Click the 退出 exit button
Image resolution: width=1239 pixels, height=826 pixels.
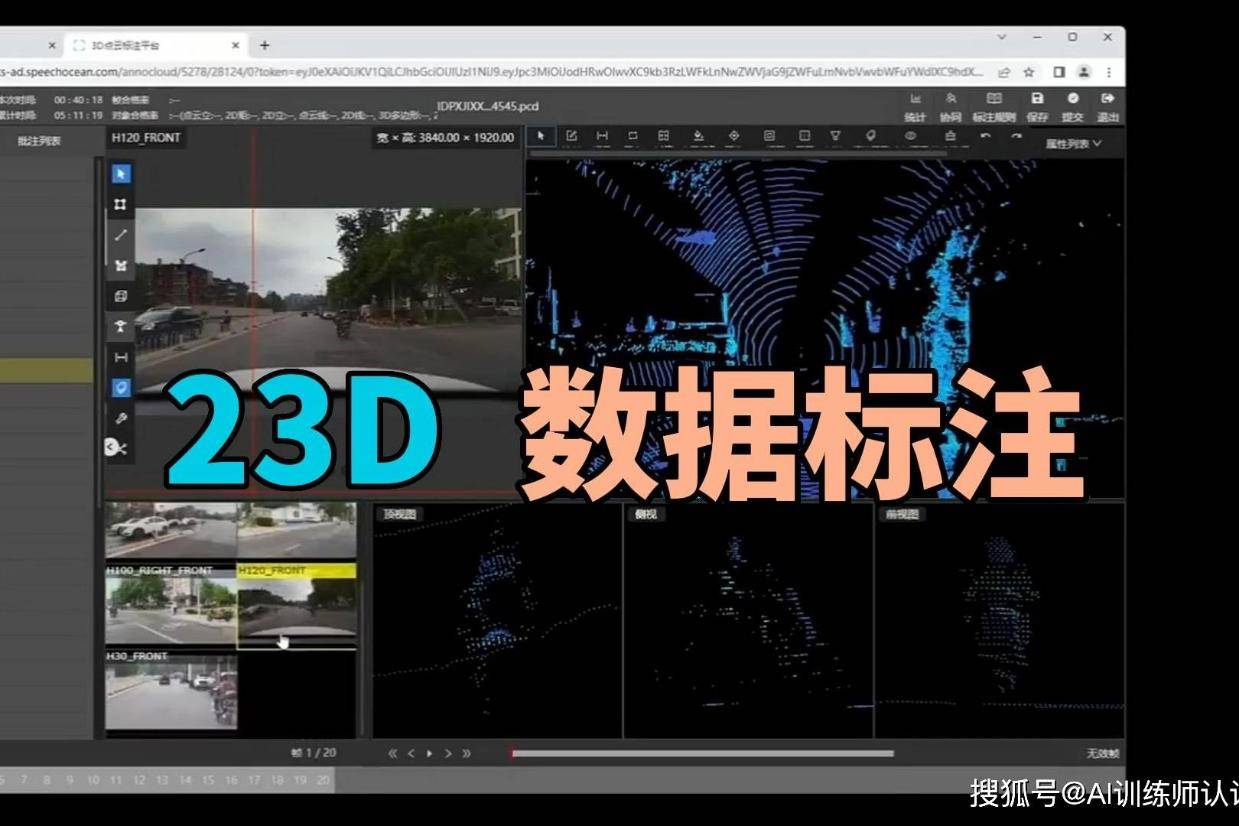(1107, 107)
